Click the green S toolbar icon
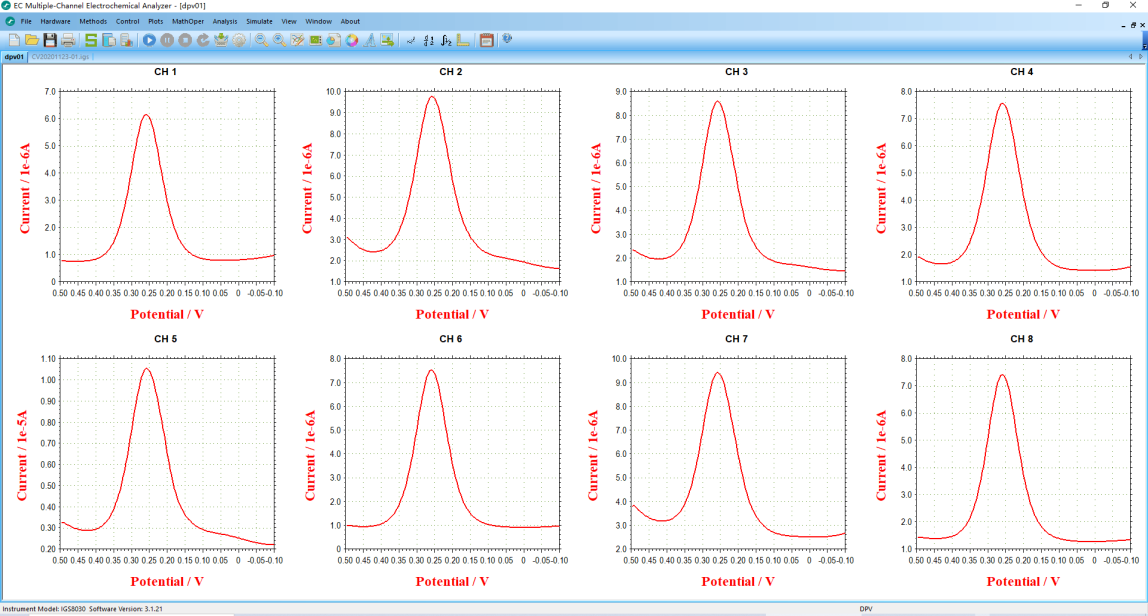Screen dimensions: 1148x616 pos(91,40)
